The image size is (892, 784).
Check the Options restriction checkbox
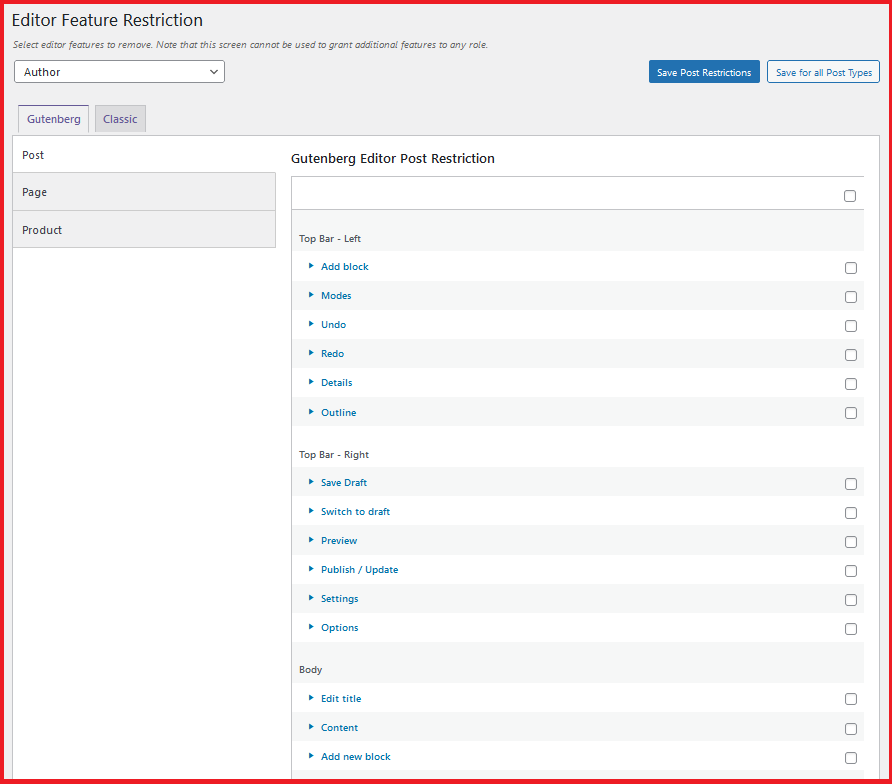tap(850, 629)
